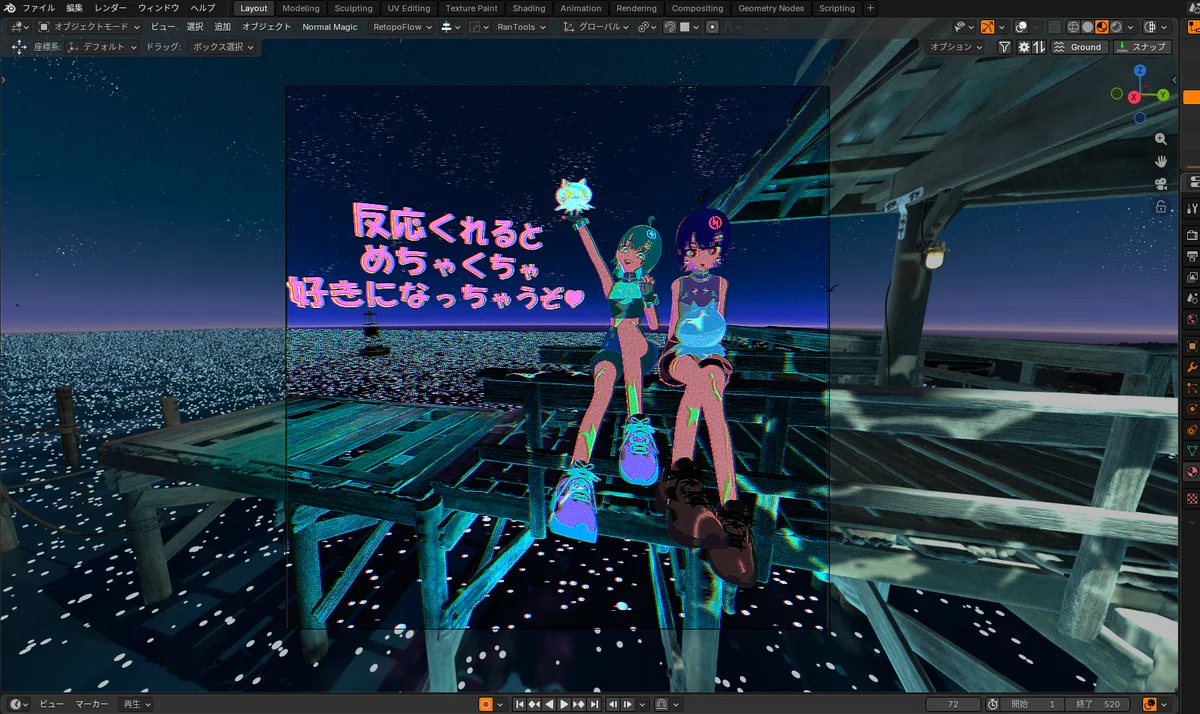Click the Ground button

[1078, 47]
